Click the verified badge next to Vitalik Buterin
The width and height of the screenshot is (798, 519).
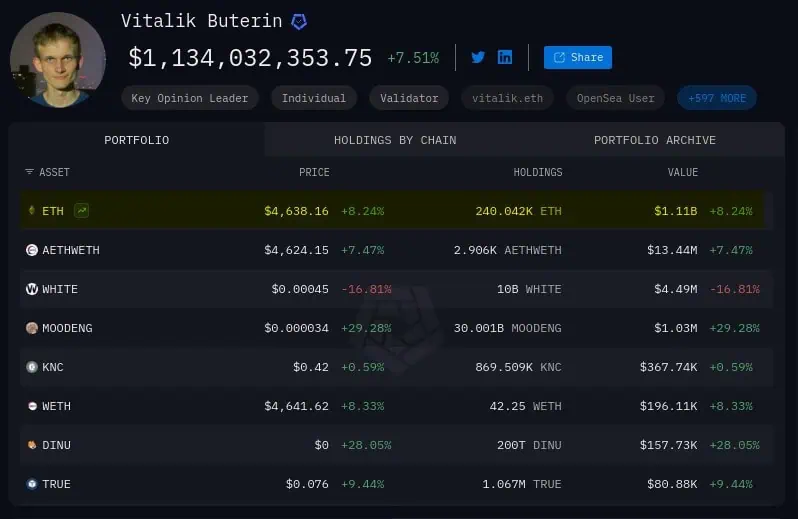click(299, 21)
